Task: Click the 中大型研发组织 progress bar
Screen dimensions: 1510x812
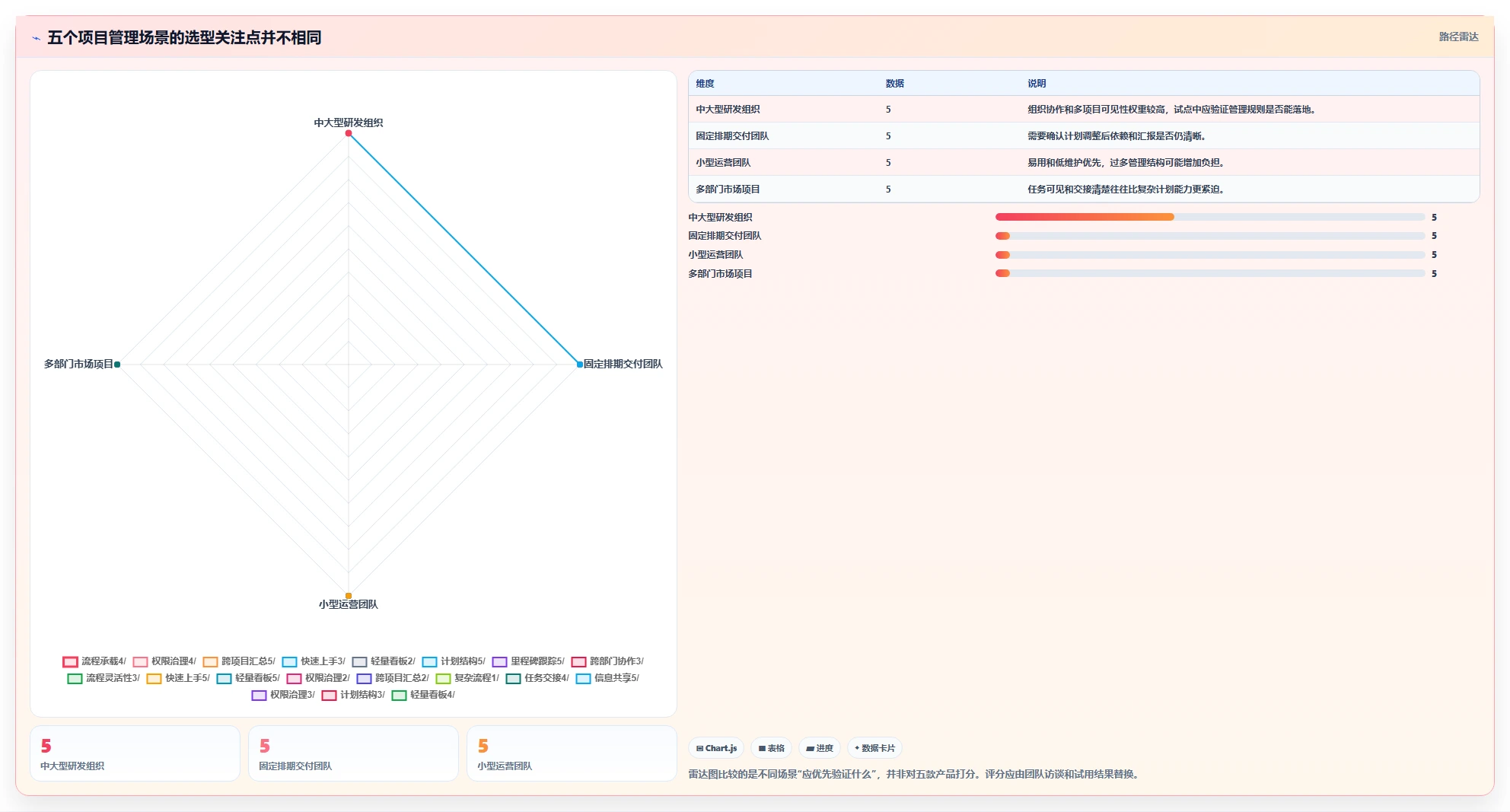Action: (1210, 217)
